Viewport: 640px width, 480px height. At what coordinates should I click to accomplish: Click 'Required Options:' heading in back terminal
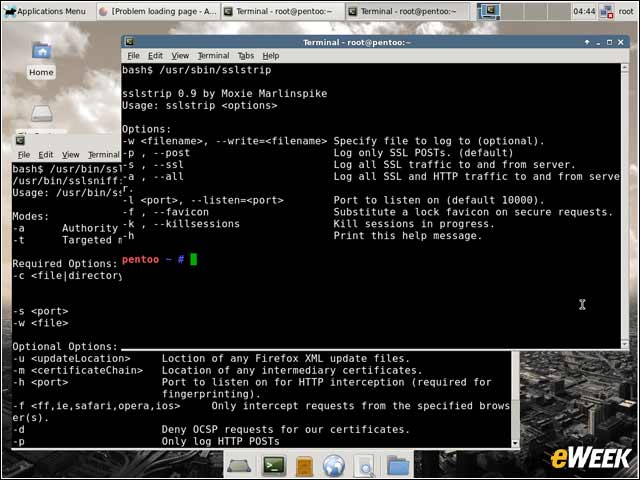point(65,264)
